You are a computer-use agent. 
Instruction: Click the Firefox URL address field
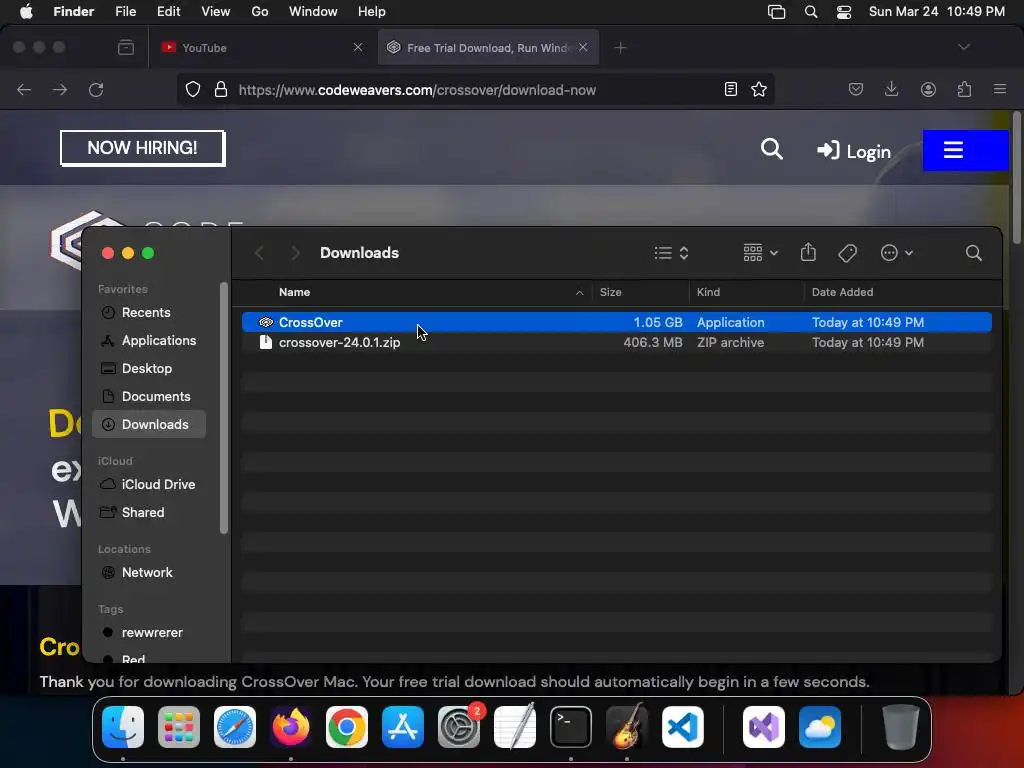tap(477, 90)
